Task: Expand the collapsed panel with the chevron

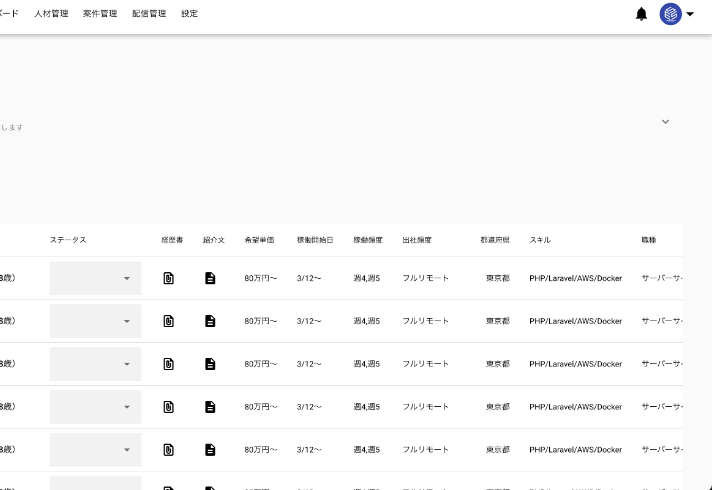Action: point(665,122)
